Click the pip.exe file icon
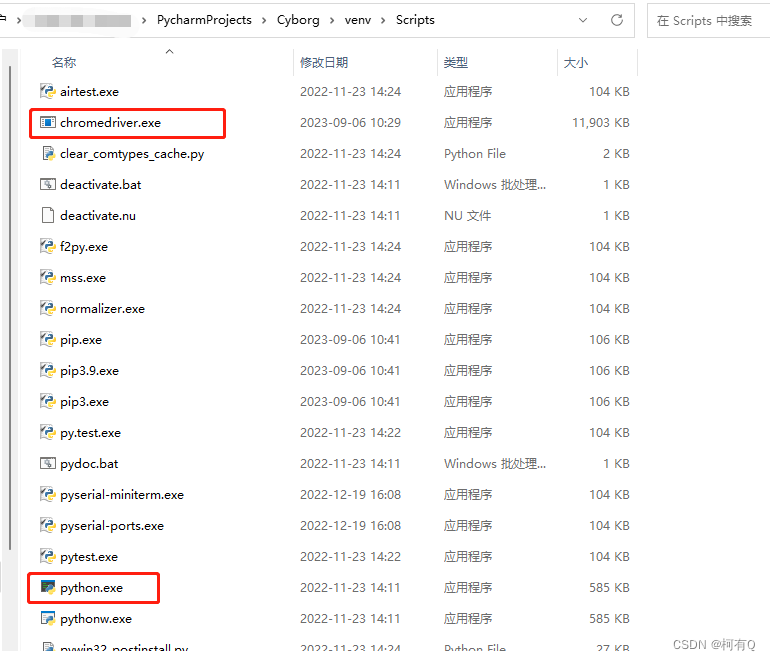The width and height of the screenshot is (770, 661). (48, 339)
